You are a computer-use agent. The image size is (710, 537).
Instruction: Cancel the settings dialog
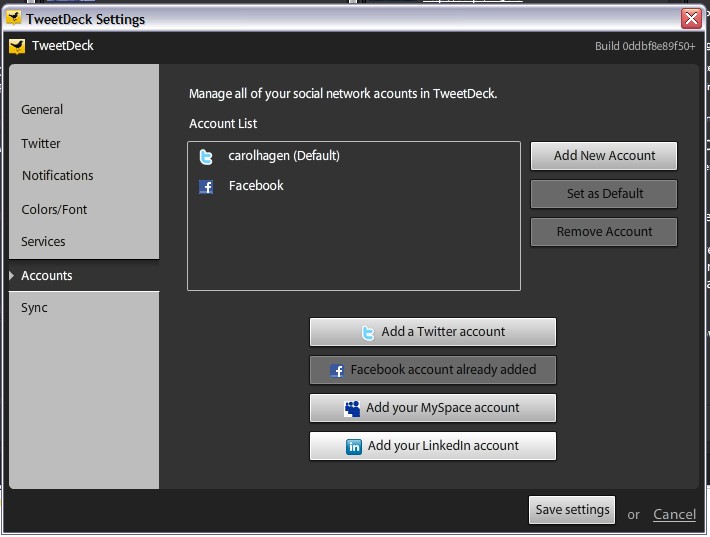[x=674, y=514]
